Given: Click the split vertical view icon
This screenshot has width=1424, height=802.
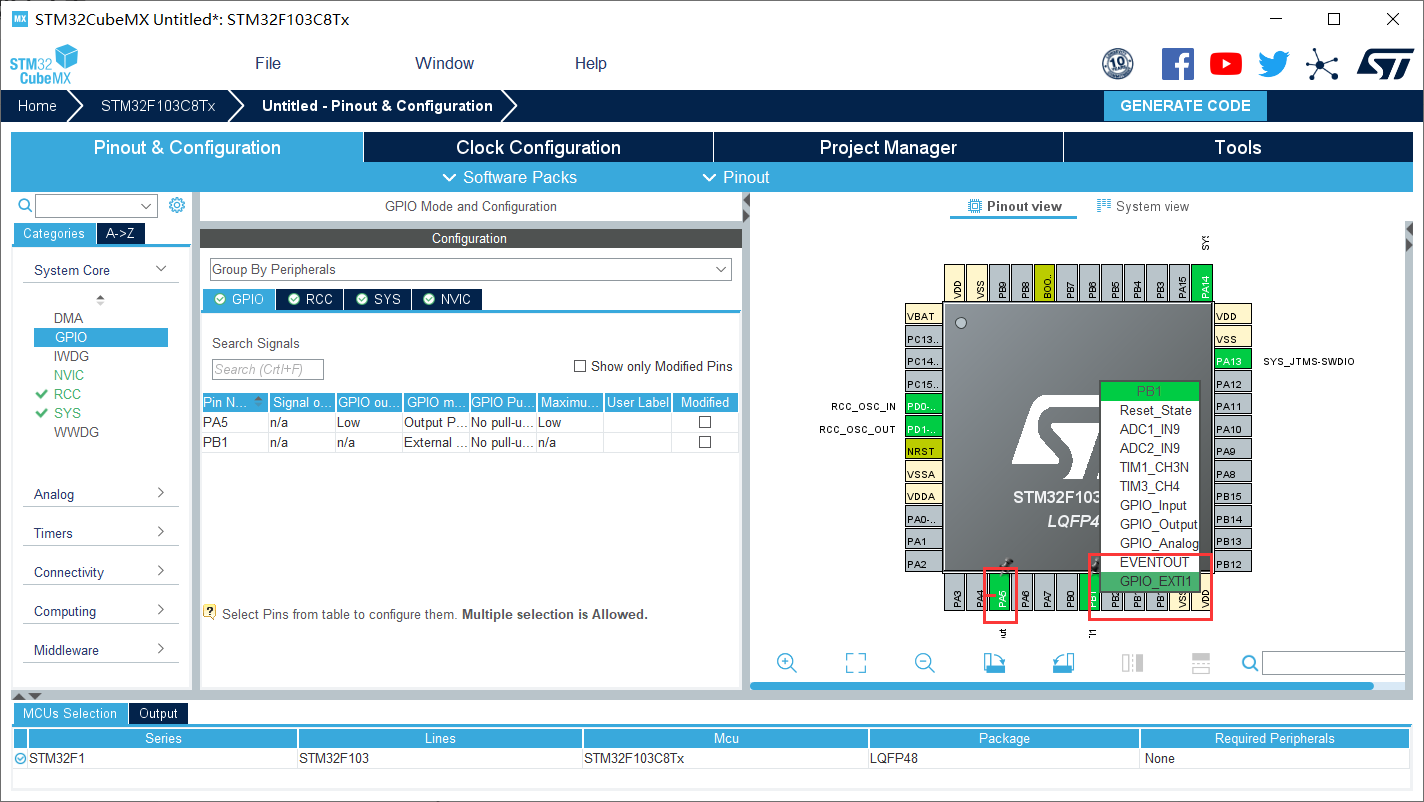Looking at the screenshot, I should (1132, 663).
